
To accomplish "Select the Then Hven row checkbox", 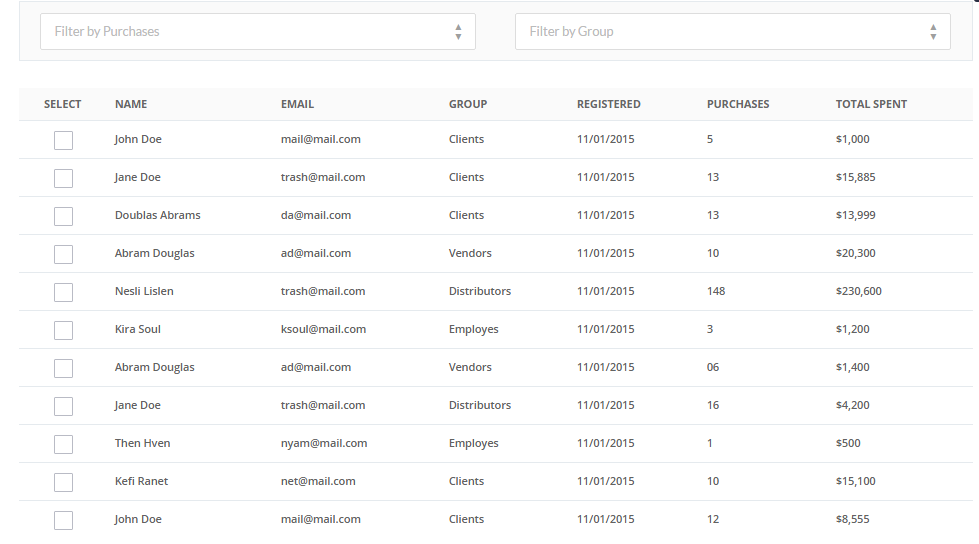I will (x=63, y=444).
